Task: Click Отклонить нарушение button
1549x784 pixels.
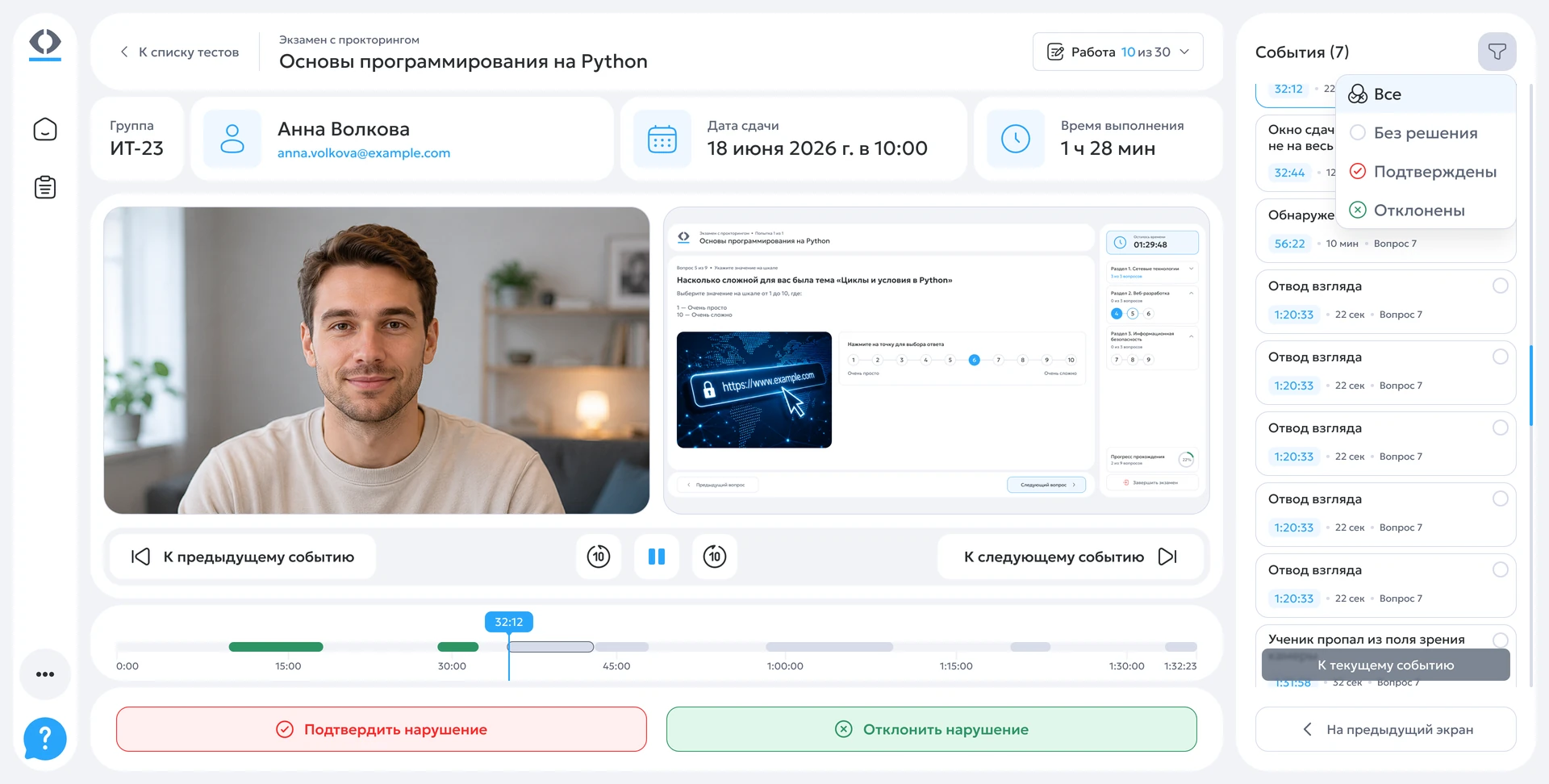Action: tap(932, 729)
